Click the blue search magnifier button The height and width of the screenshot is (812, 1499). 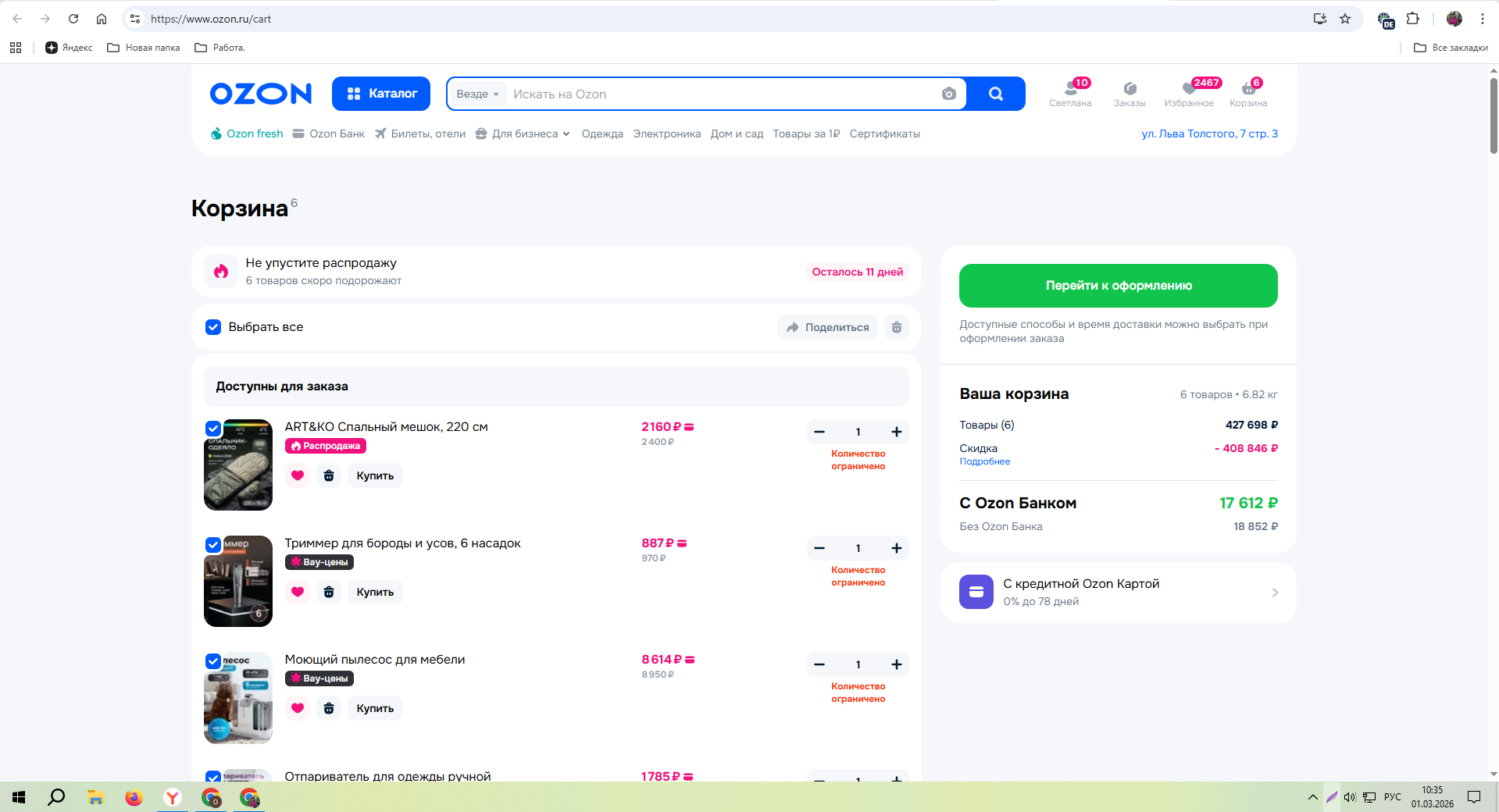pyautogui.click(x=996, y=94)
